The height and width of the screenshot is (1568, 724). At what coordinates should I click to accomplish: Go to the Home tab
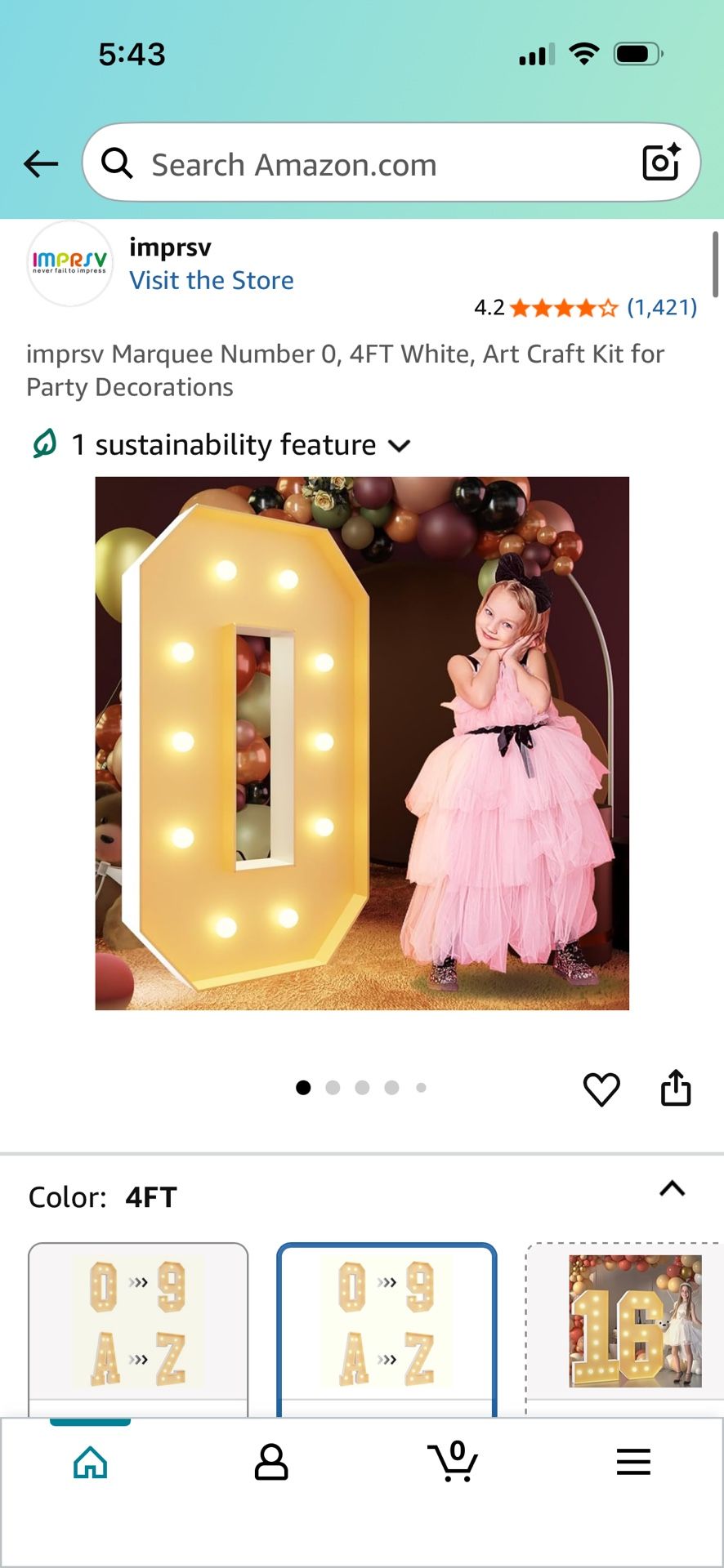[x=91, y=1462]
